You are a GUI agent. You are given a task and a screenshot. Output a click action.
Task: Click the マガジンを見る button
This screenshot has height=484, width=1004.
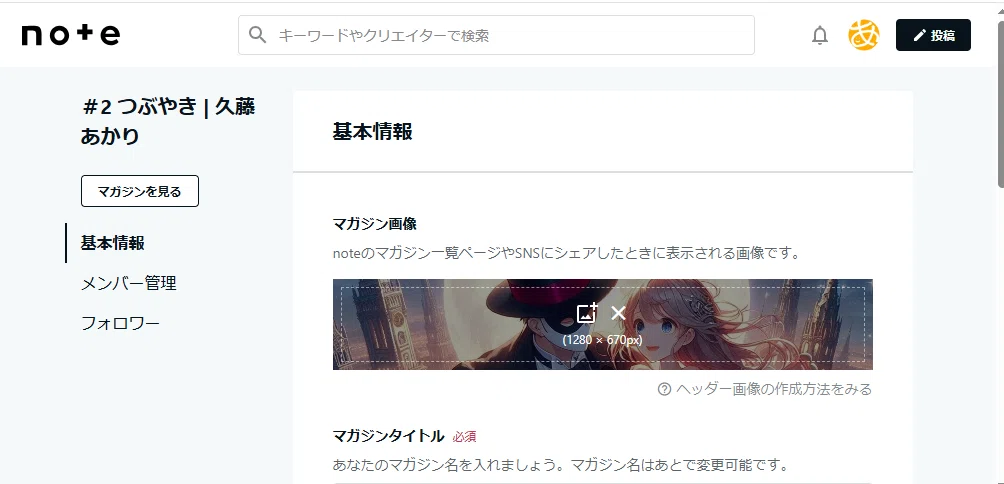140,191
